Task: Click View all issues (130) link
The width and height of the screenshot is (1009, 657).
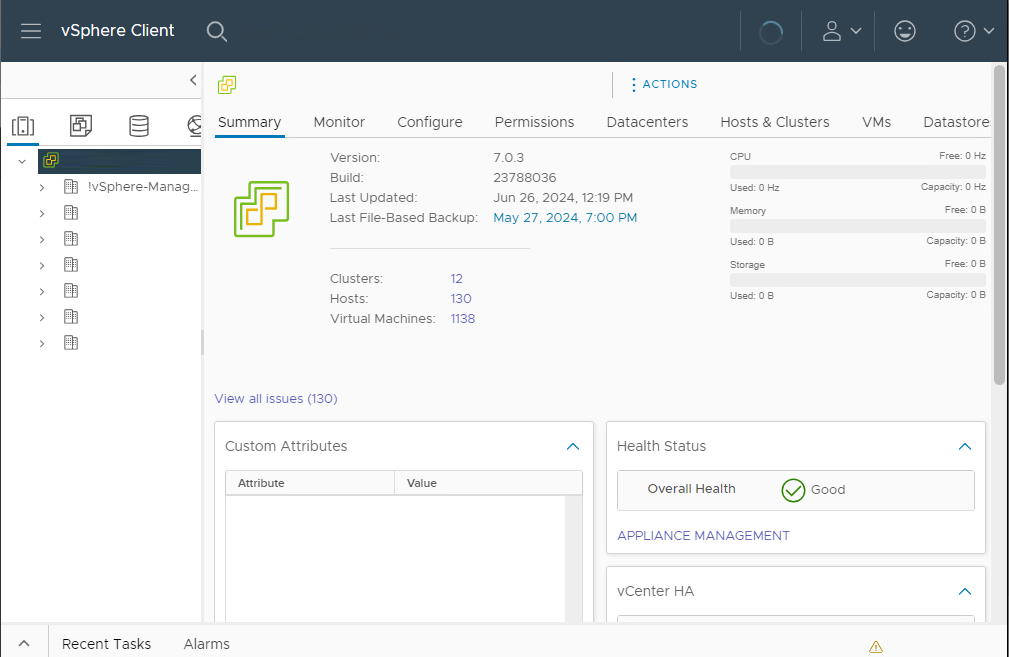Action: (275, 398)
